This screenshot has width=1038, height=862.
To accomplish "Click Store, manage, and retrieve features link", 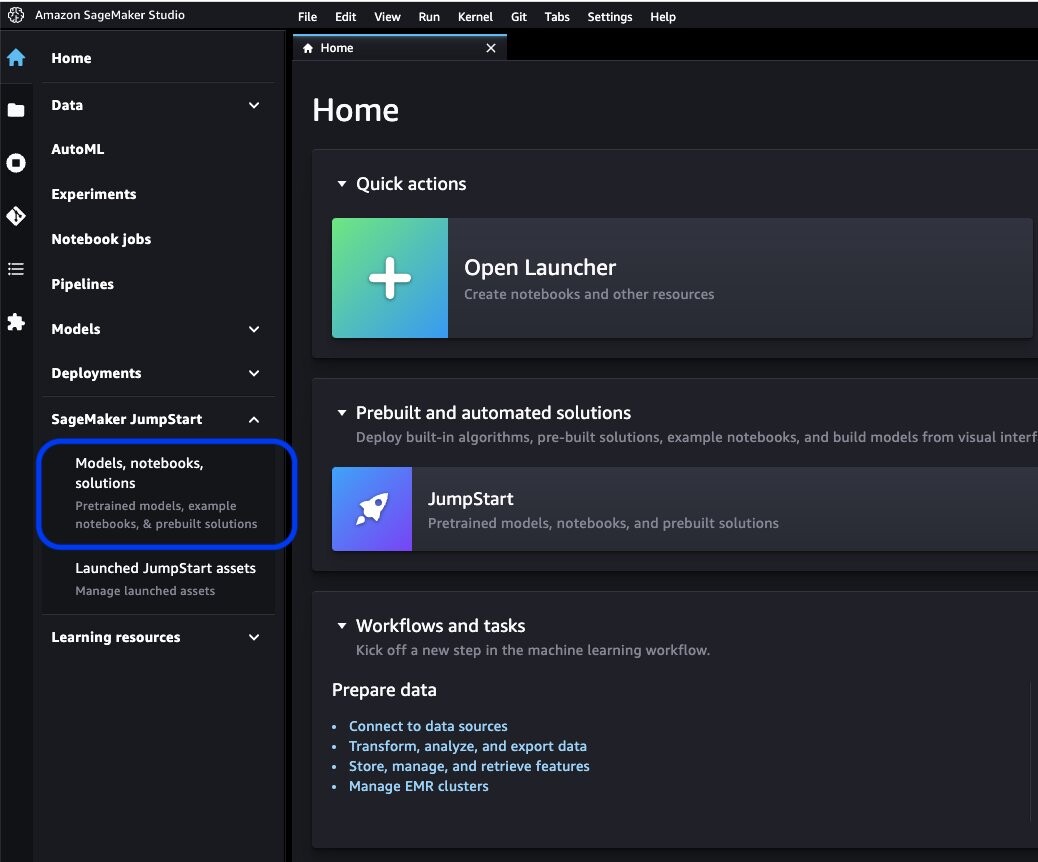I will (469, 766).
